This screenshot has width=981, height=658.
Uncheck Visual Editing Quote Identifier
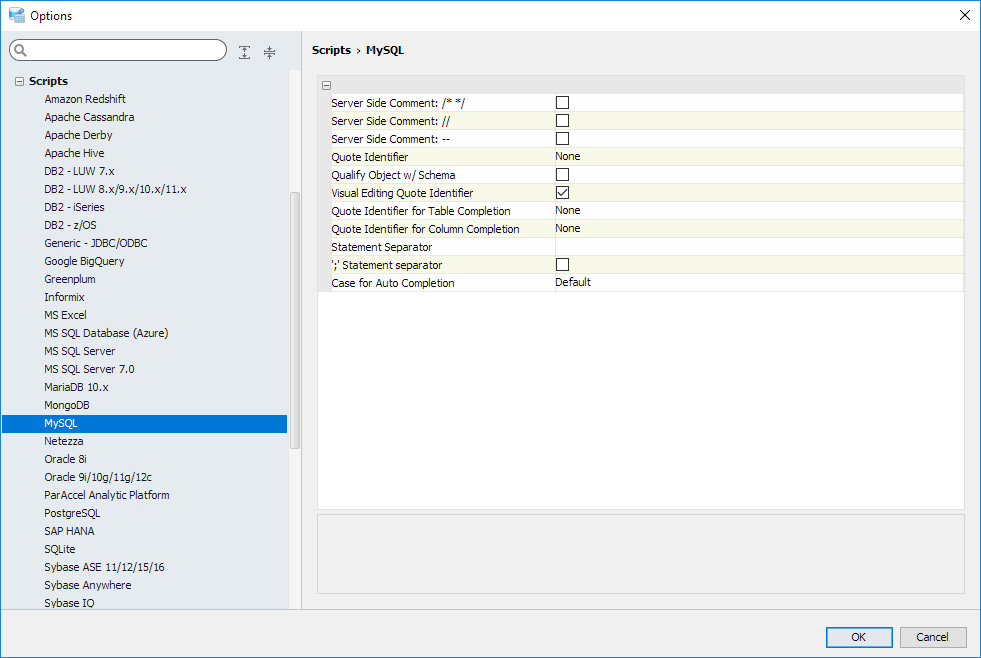coord(562,192)
